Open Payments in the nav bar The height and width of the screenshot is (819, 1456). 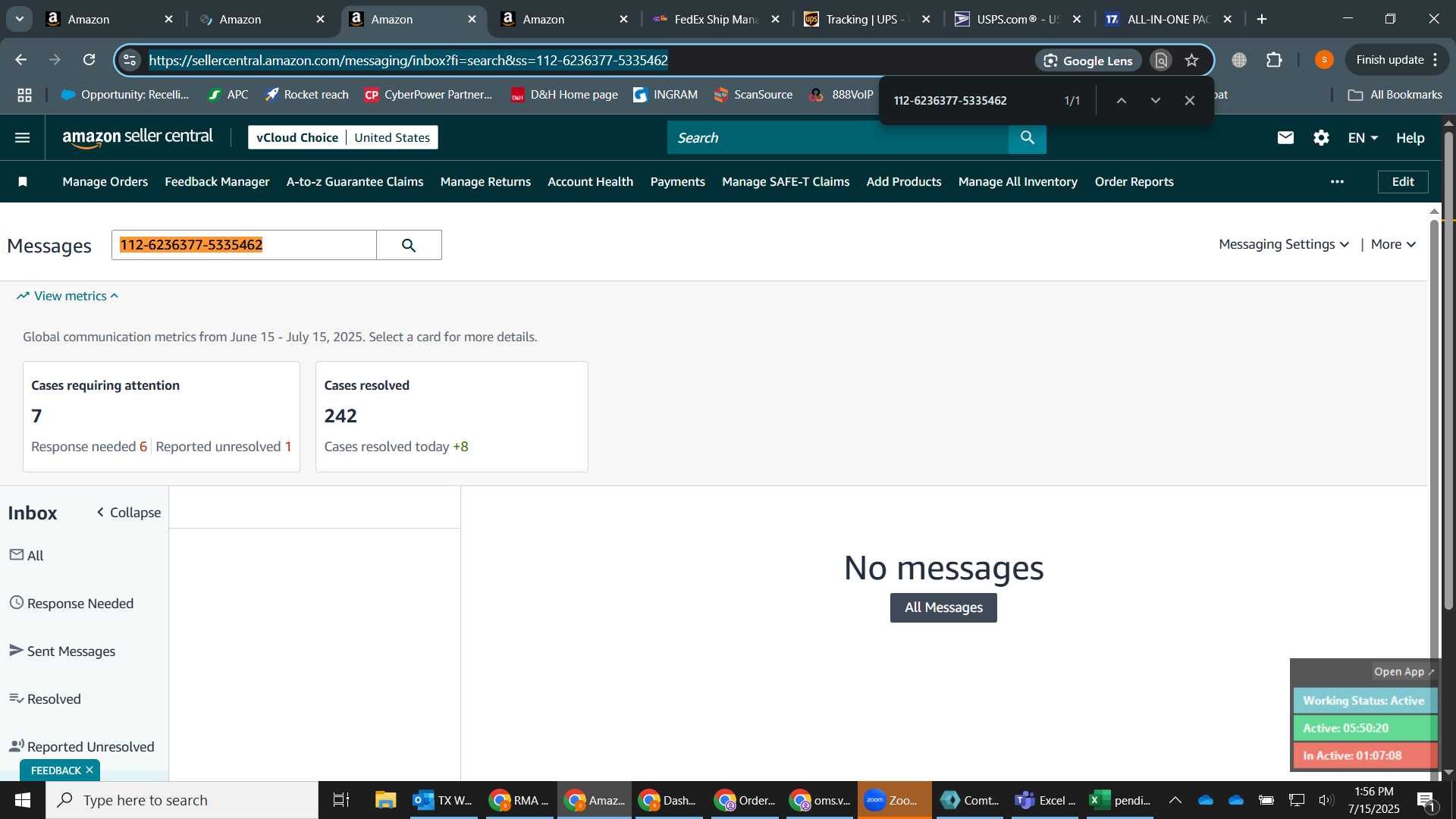[677, 181]
